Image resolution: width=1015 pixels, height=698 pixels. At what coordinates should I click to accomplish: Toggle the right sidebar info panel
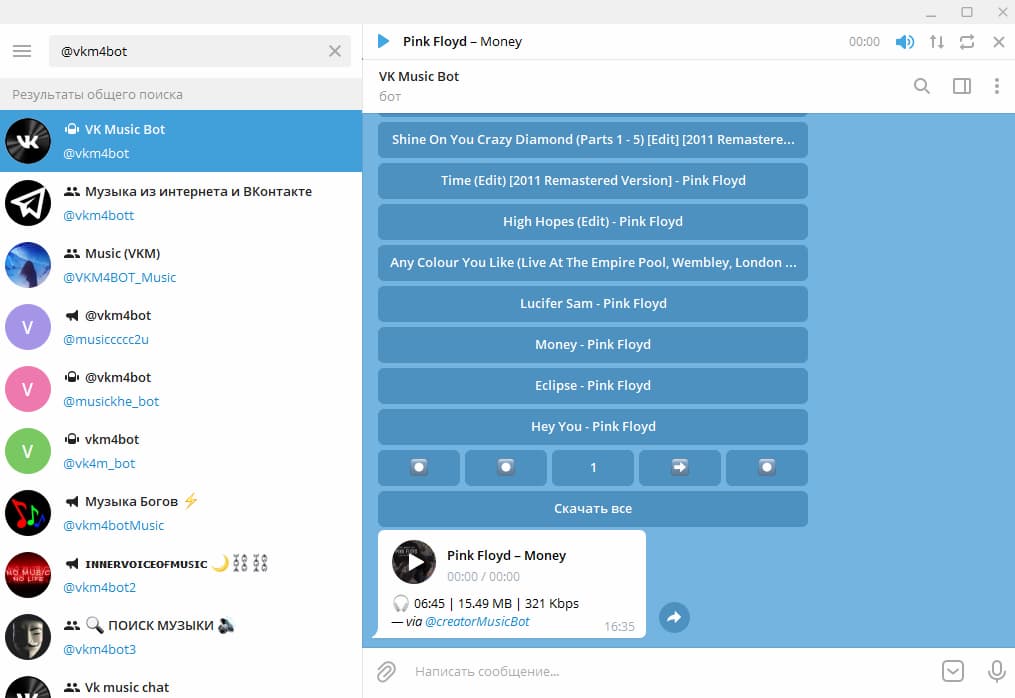961,86
